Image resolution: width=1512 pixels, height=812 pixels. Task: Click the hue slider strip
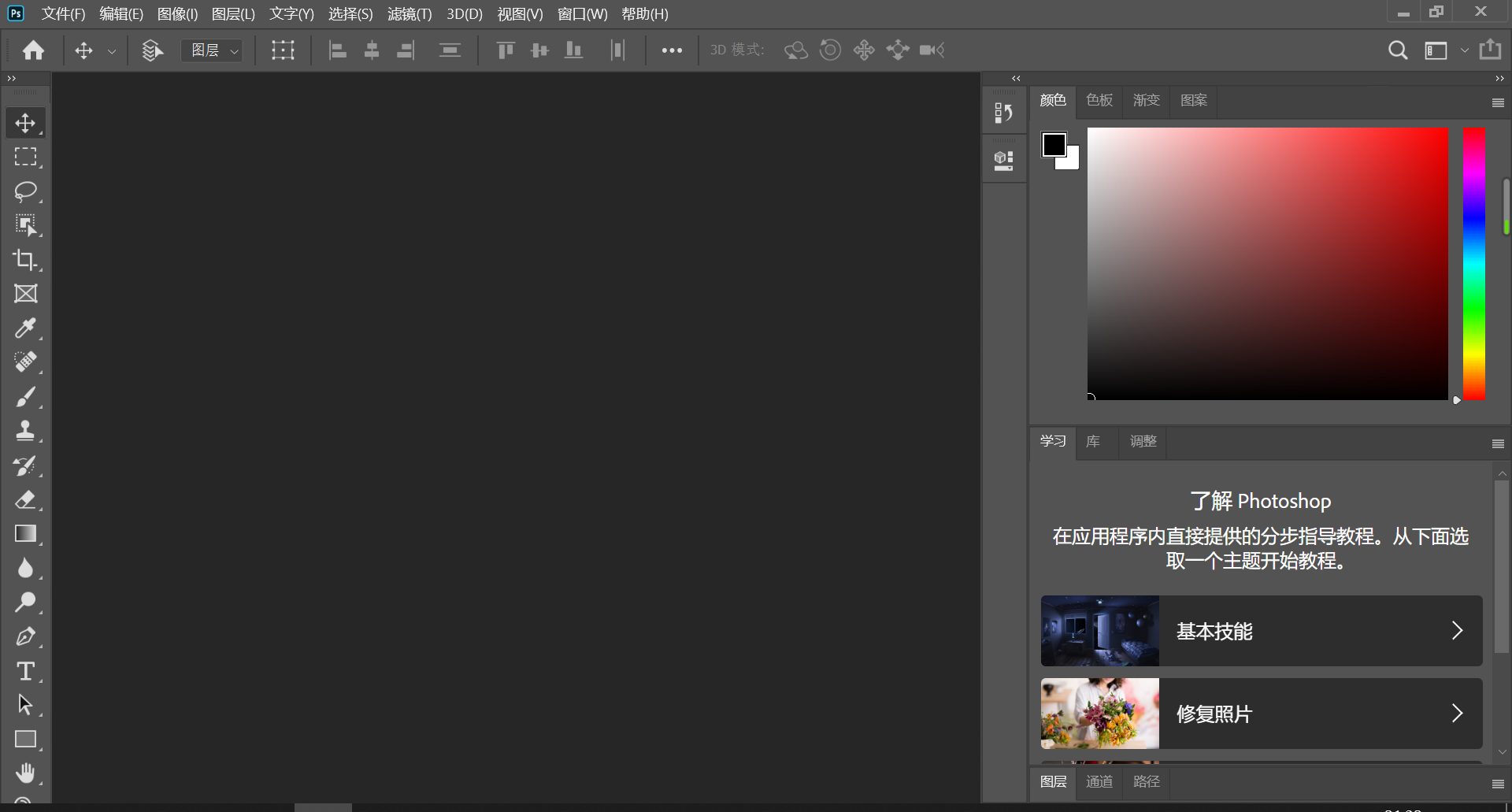point(1473,263)
